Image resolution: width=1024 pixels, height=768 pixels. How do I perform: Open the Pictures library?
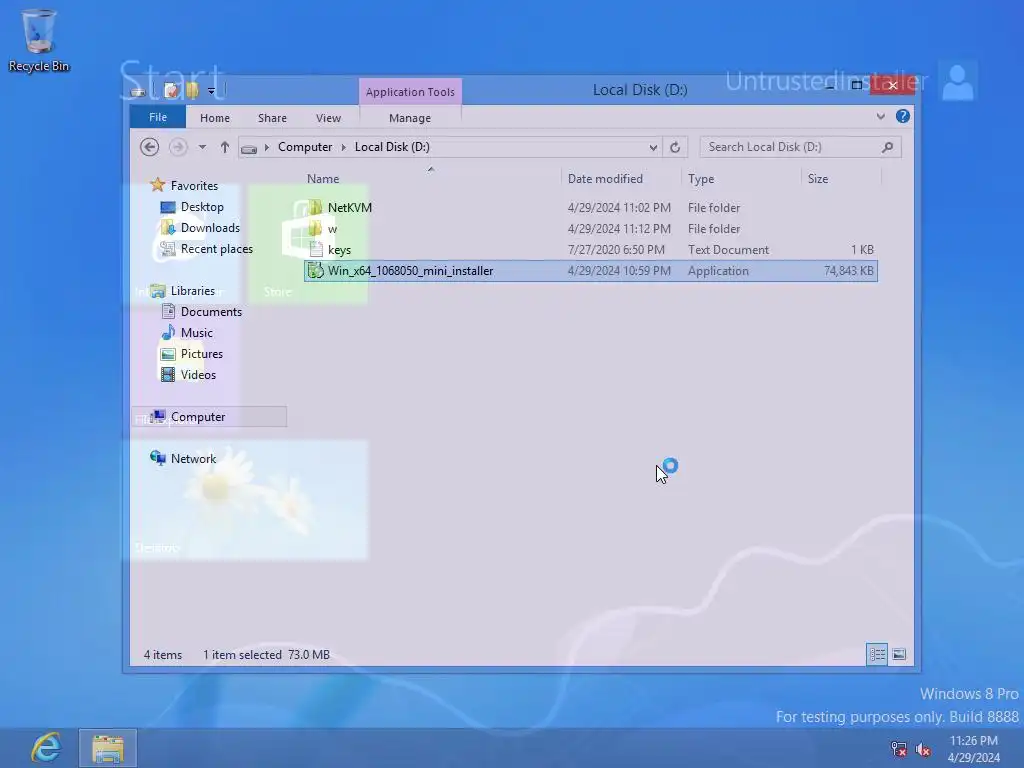[202, 354]
